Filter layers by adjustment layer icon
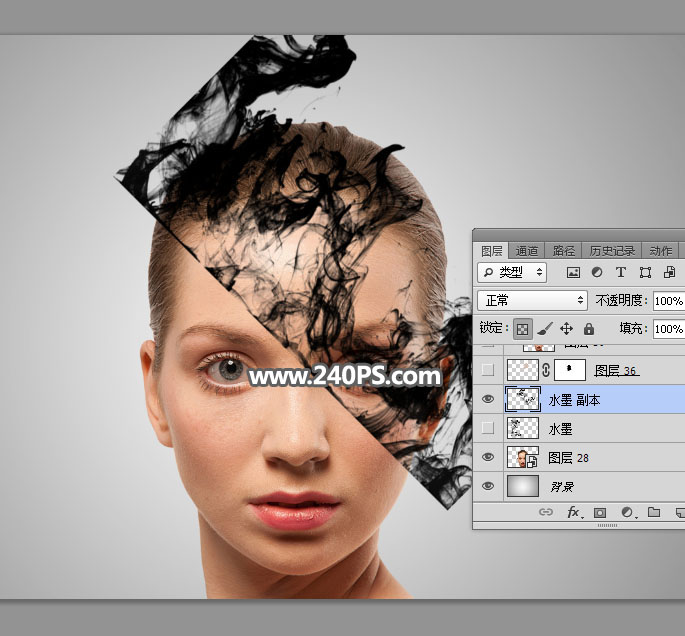The height and width of the screenshot is (636, 685). (597, 273)
